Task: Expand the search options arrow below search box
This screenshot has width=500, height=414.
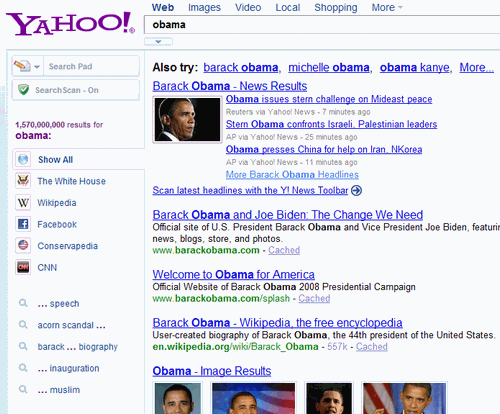Action: (158, 42)
